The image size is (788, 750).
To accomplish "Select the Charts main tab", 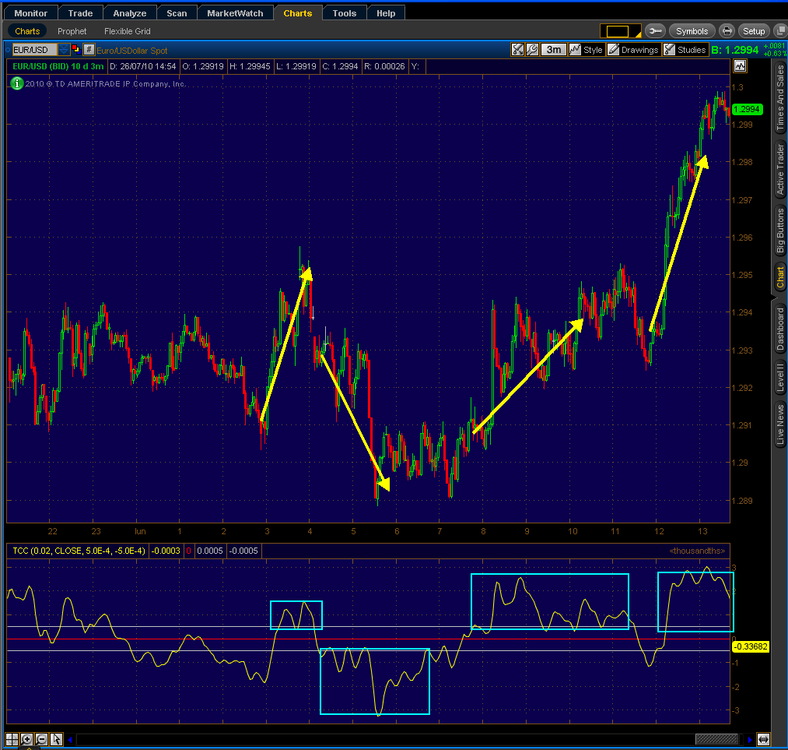I will (298, 13).
